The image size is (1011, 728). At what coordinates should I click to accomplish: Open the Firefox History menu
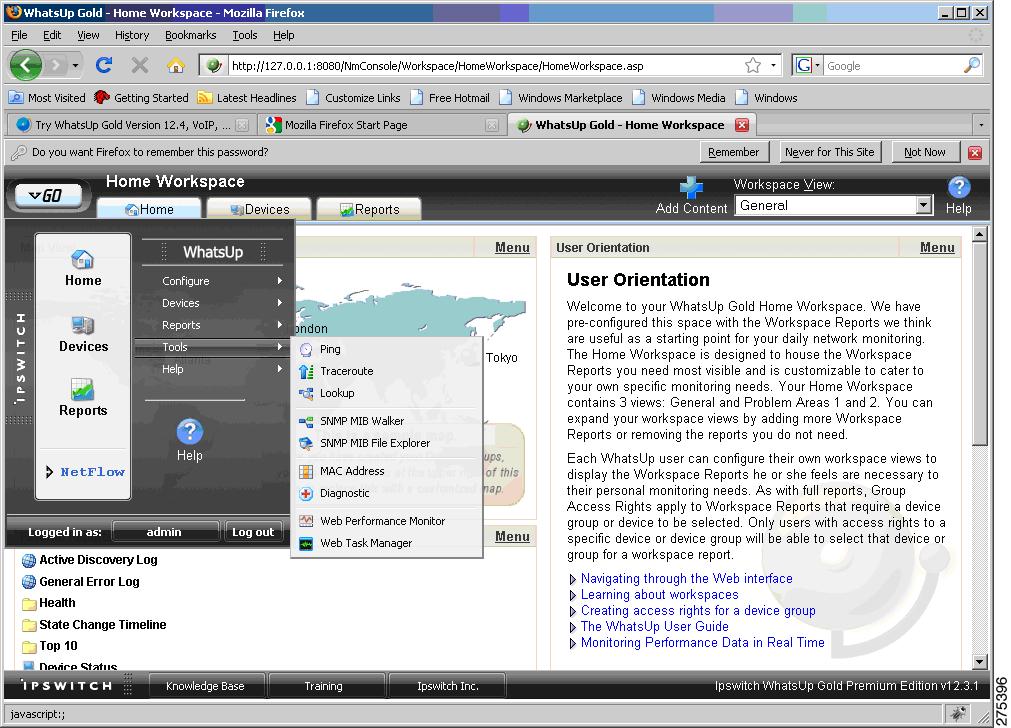click(132, 35)
